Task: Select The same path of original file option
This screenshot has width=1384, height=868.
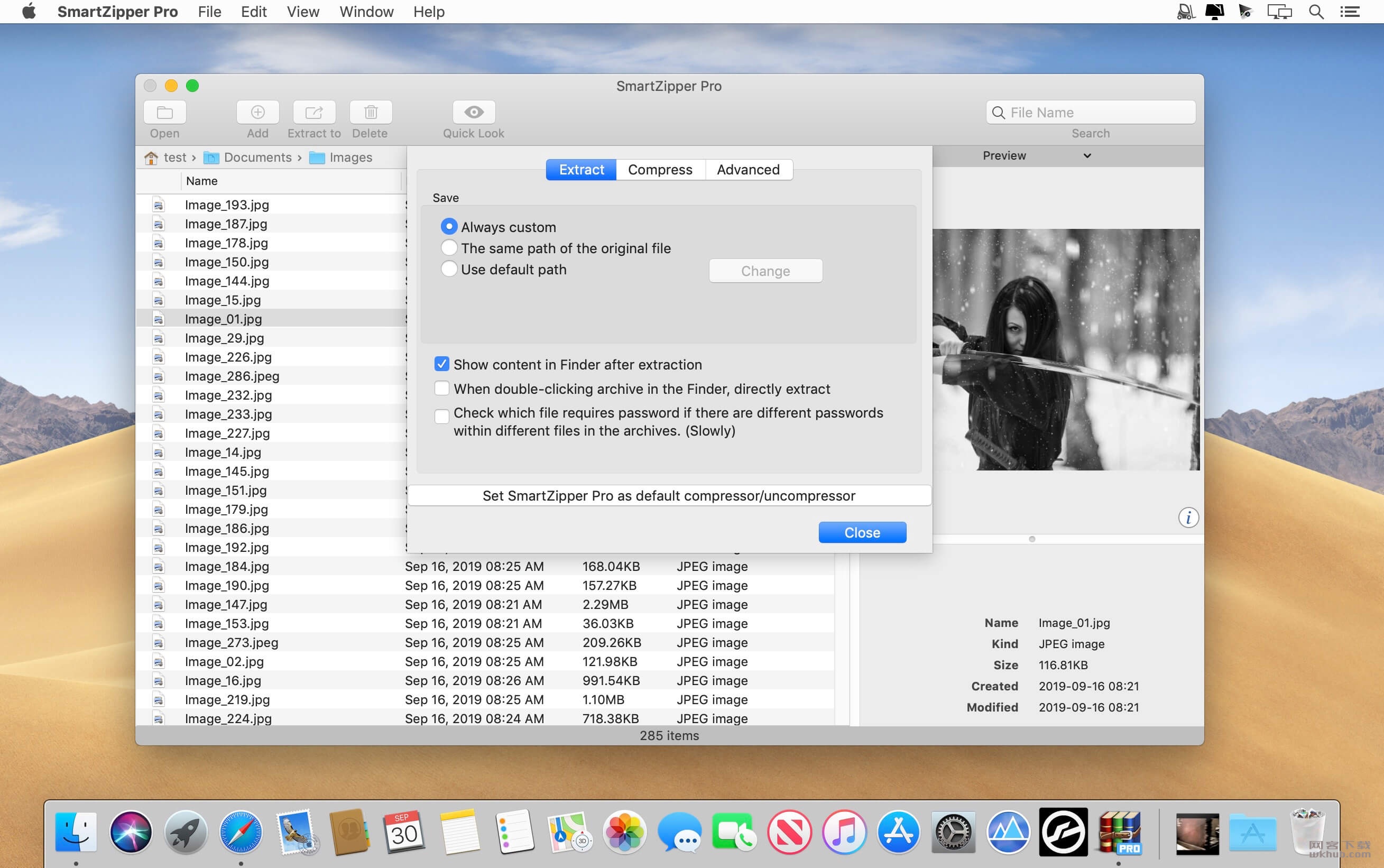Action: [449, 248]
